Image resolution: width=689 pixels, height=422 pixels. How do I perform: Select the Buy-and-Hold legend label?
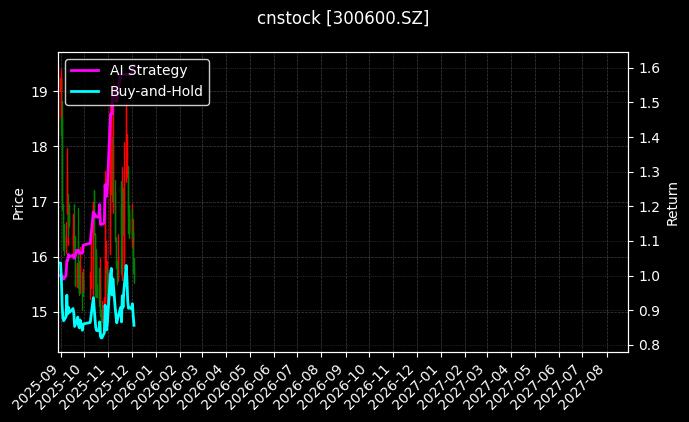point(156,91)
